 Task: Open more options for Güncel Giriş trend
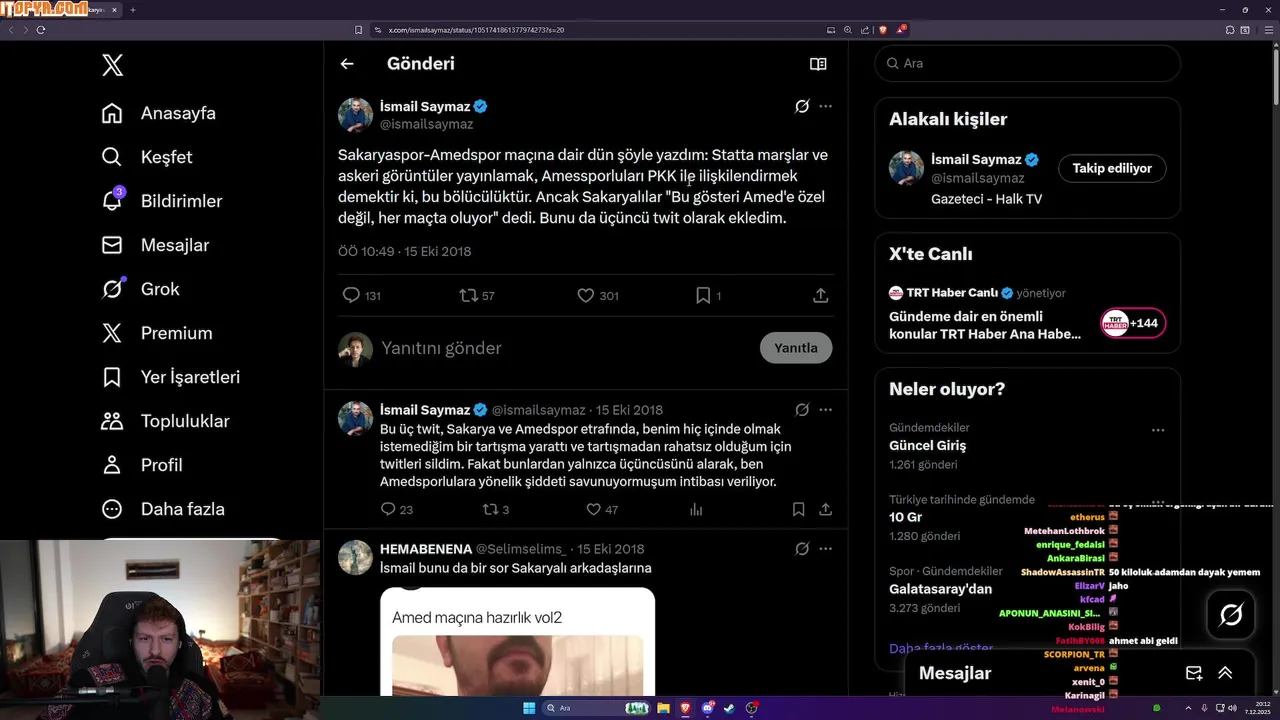1157,430
